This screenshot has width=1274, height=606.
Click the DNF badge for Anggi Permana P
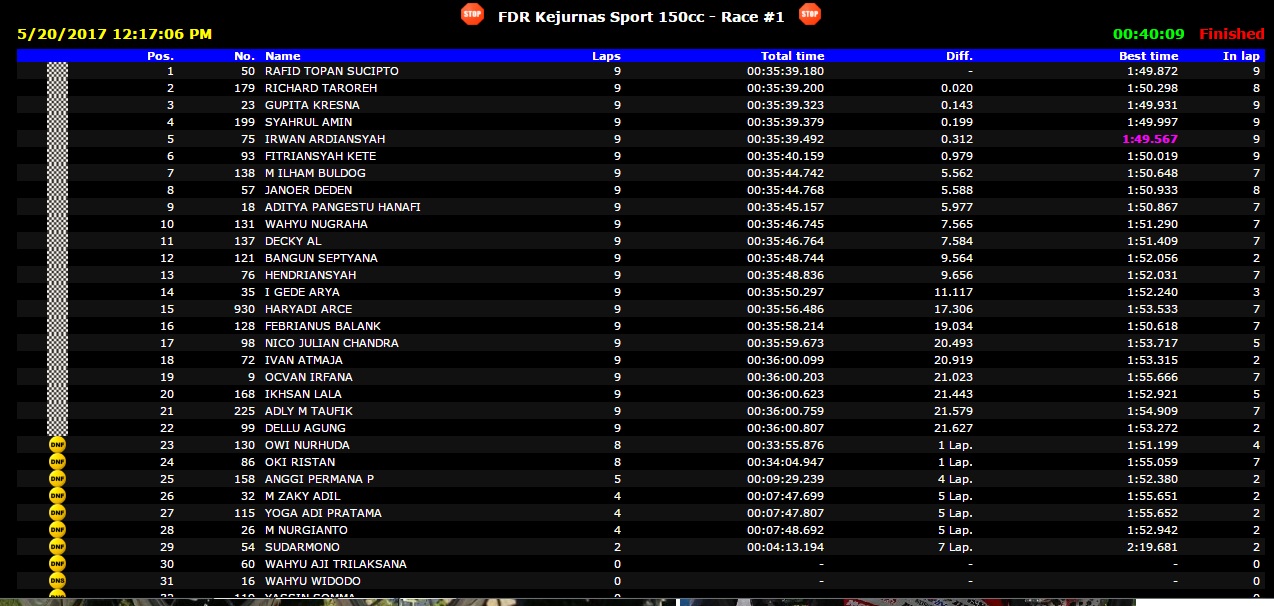[x=57, y=479]
